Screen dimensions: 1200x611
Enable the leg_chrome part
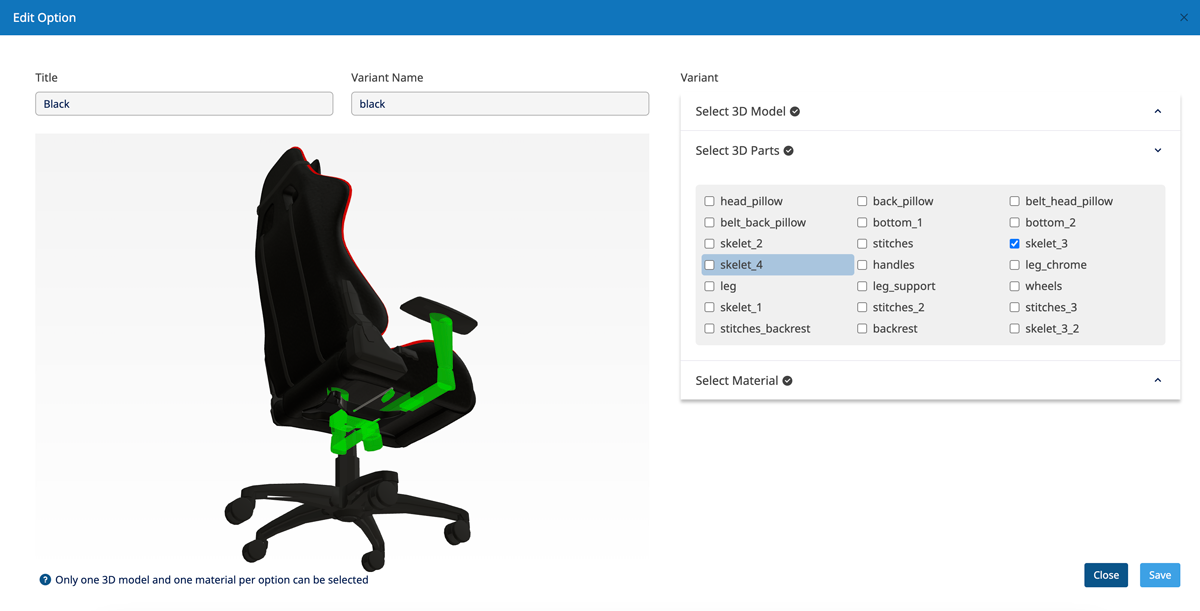(1014, 264)
